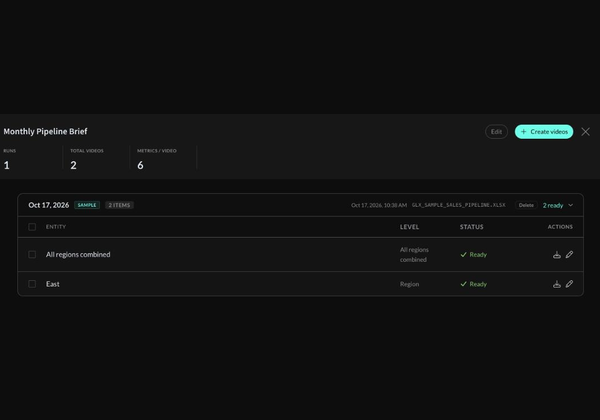Click the RUNS count value

click(7, 165)
